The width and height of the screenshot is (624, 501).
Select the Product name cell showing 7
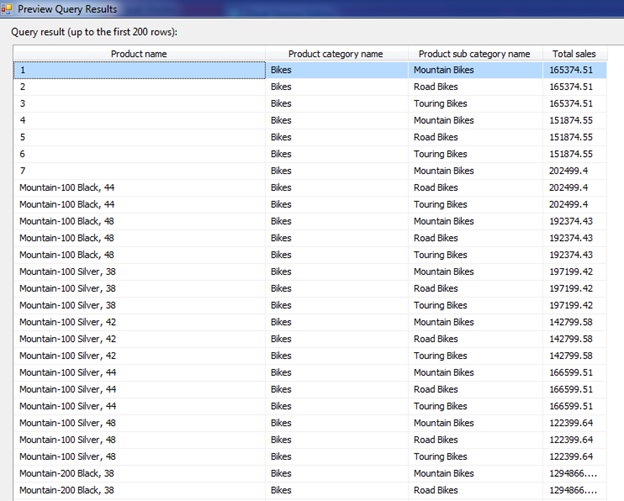[139, 171]
